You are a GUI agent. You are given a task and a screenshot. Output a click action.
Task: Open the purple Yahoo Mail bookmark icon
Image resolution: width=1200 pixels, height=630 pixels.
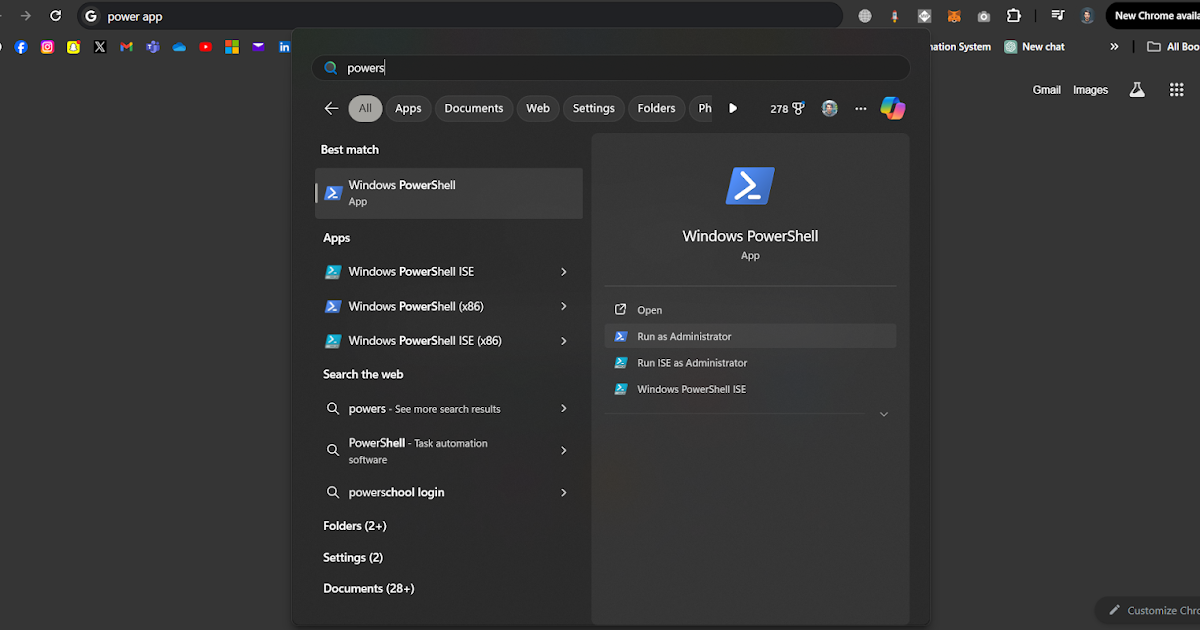click(x=258, y=47)
